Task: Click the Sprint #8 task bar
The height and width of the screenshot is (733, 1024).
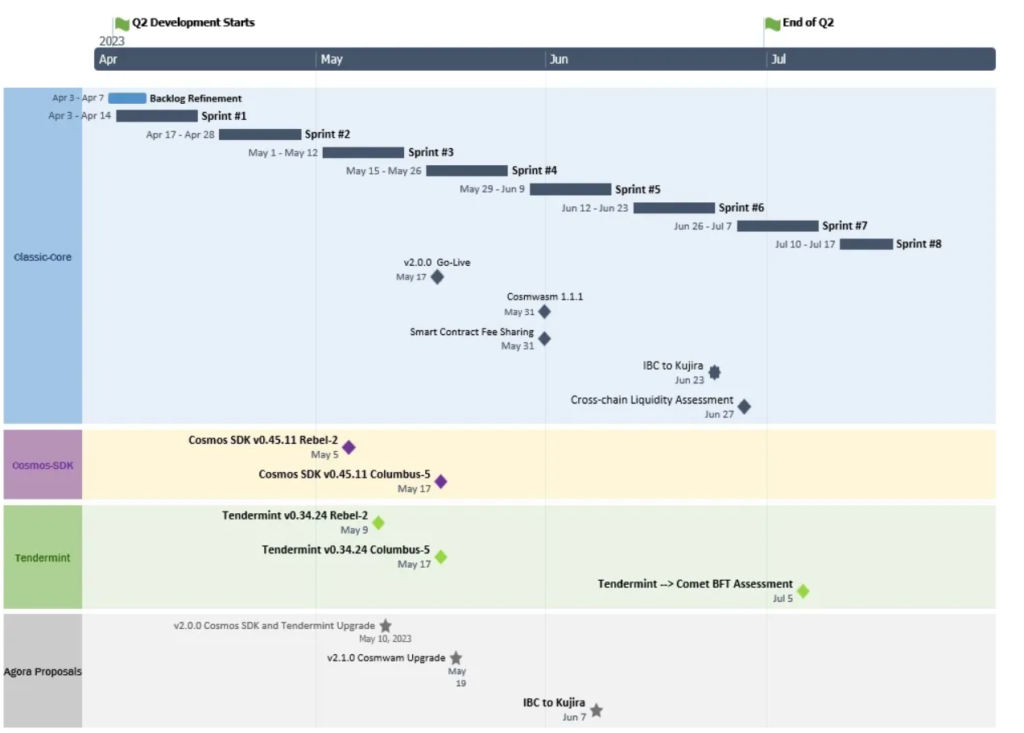Action: pyautogui.click(x=866, y=244)
